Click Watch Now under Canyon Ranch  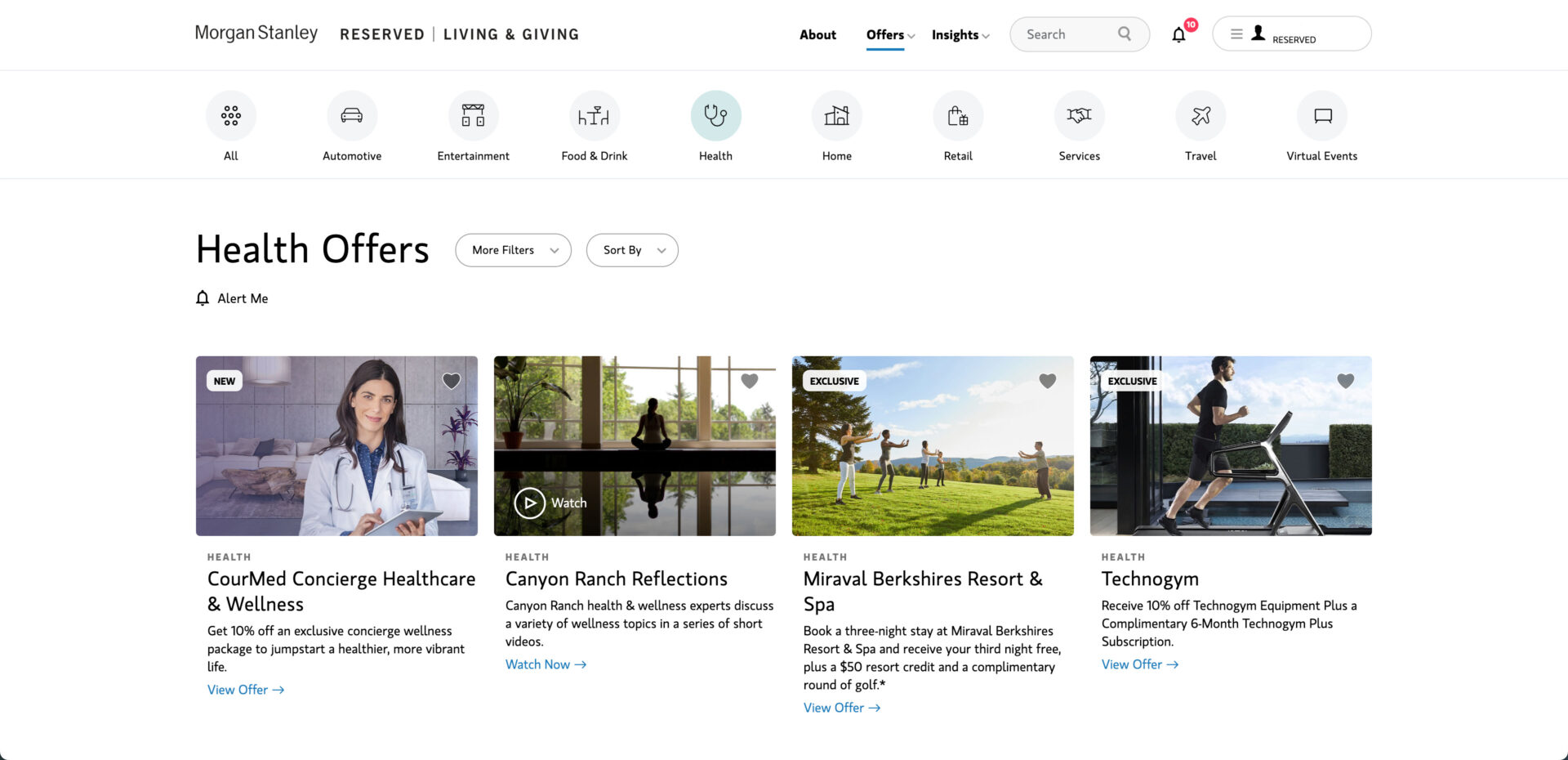click(546, 664)
